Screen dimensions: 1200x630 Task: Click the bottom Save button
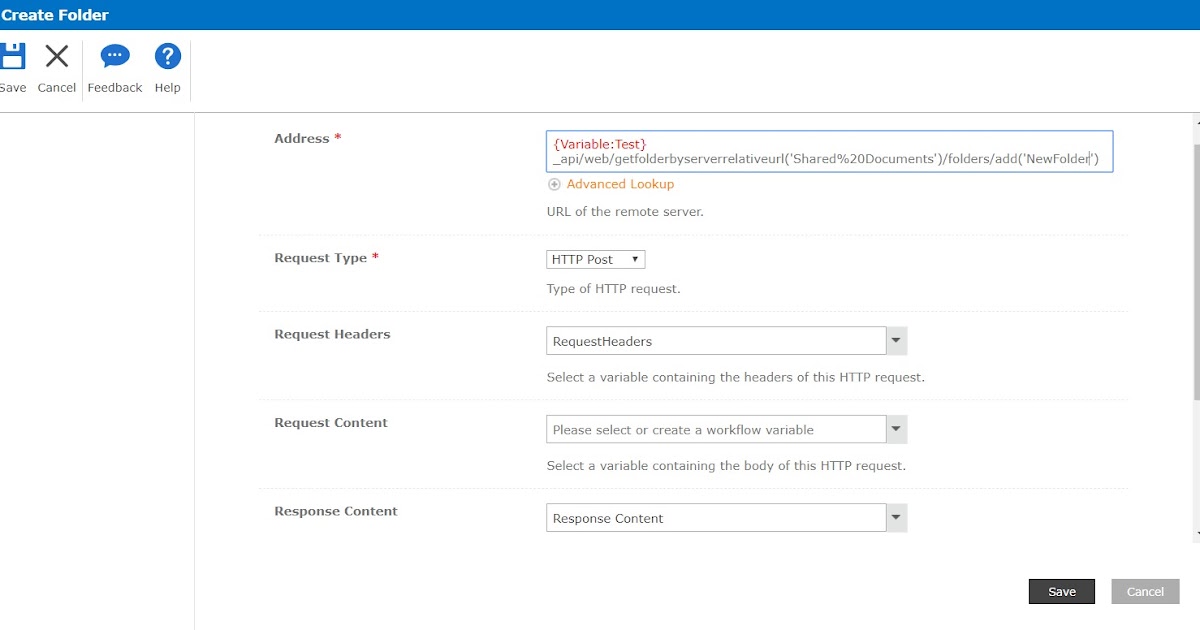(x=1061, y=591)
